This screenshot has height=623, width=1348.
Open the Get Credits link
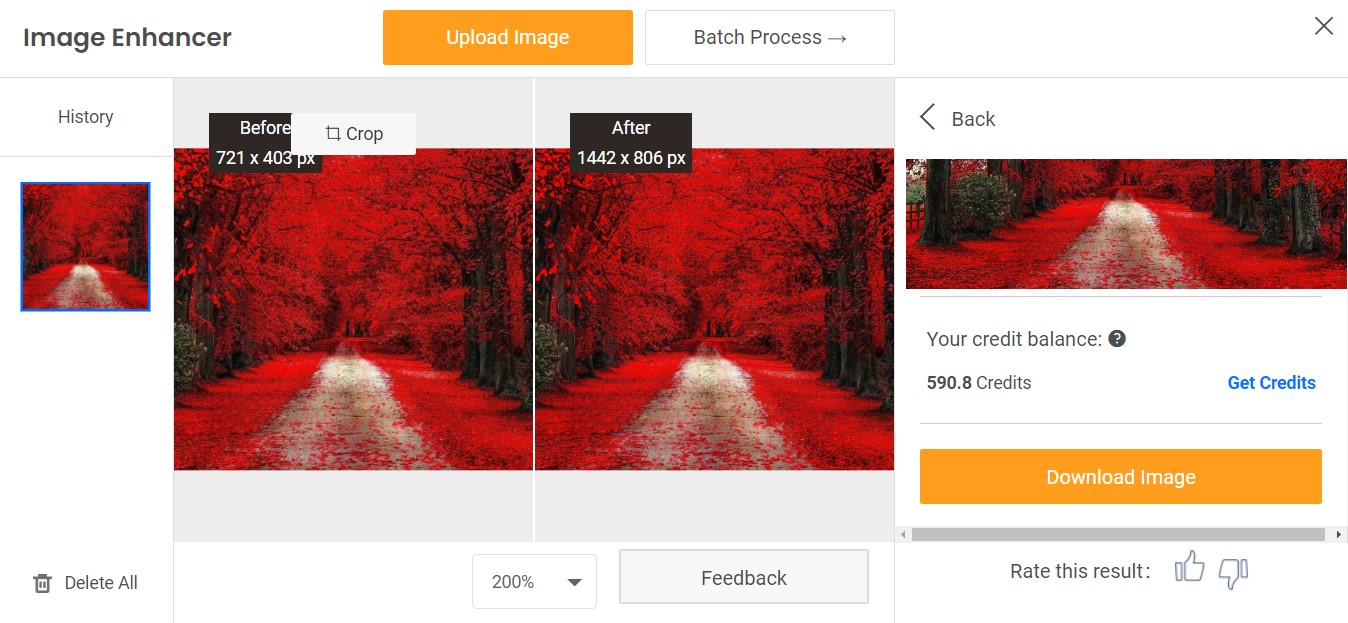point(1271,382)
